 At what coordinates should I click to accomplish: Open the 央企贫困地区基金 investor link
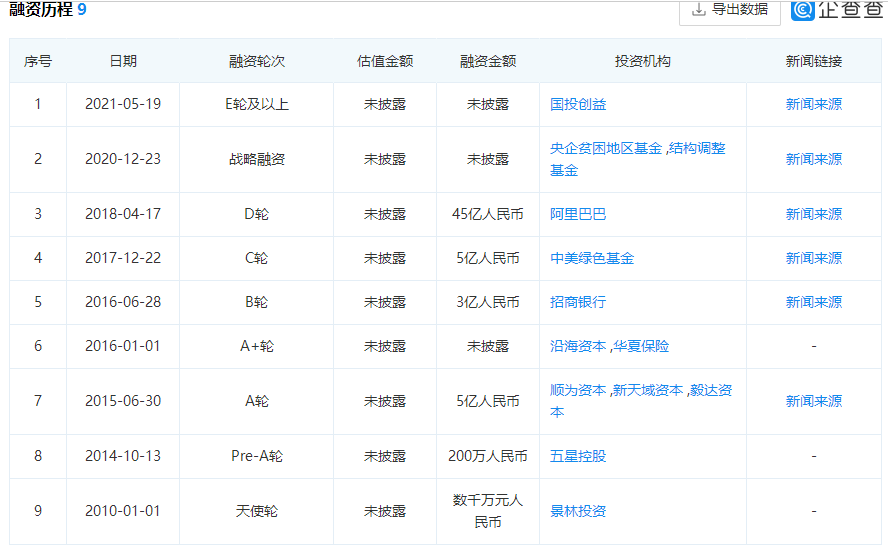point(606,148)
